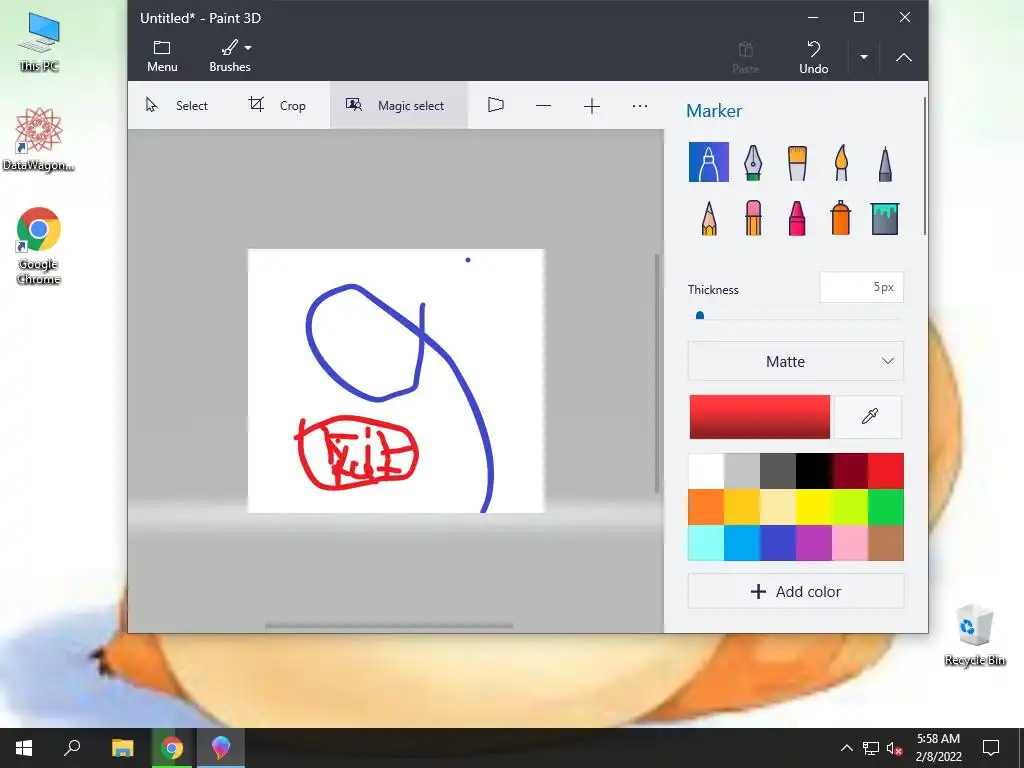Screen dimensions: 1024x768
Task: Select the Oil brush tool
Action: 797,162
